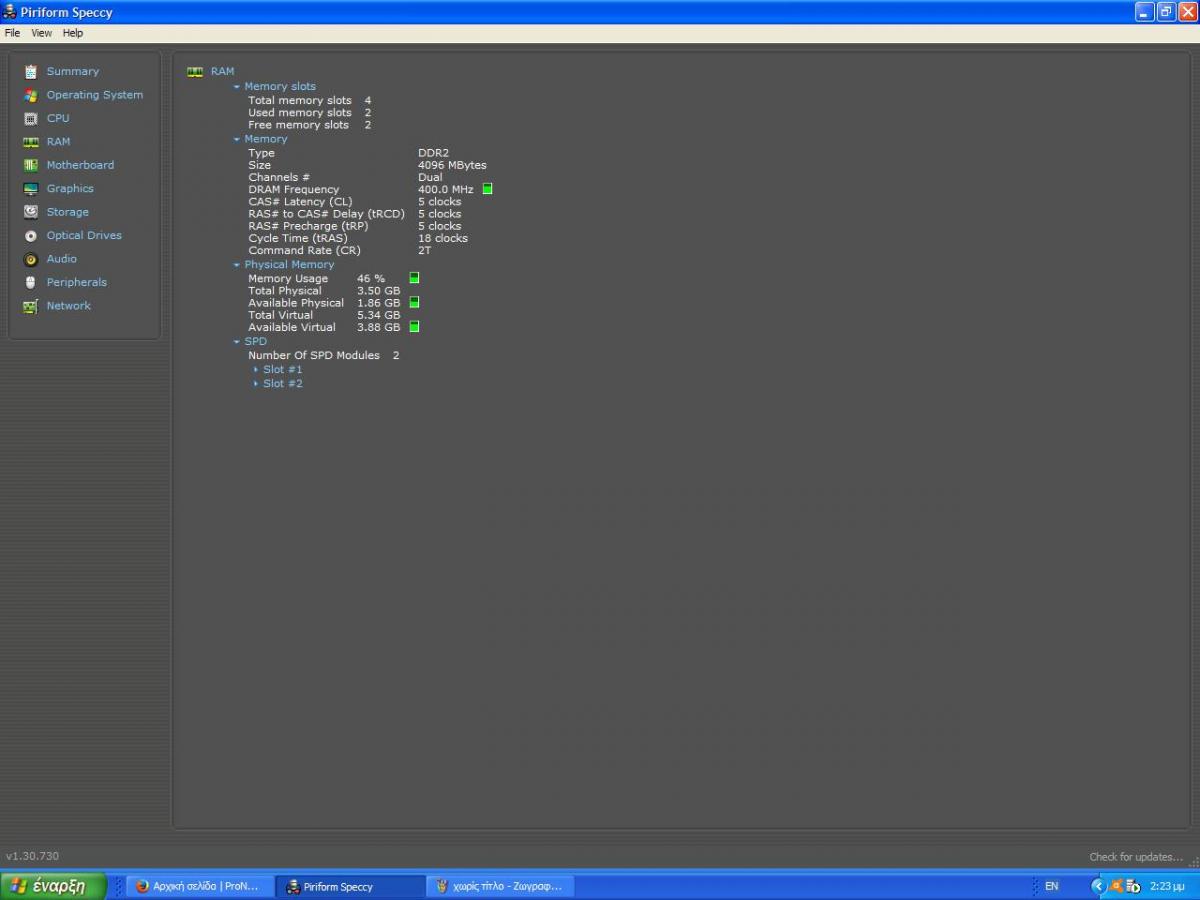Select the Free memory slots row

[309, 125]
